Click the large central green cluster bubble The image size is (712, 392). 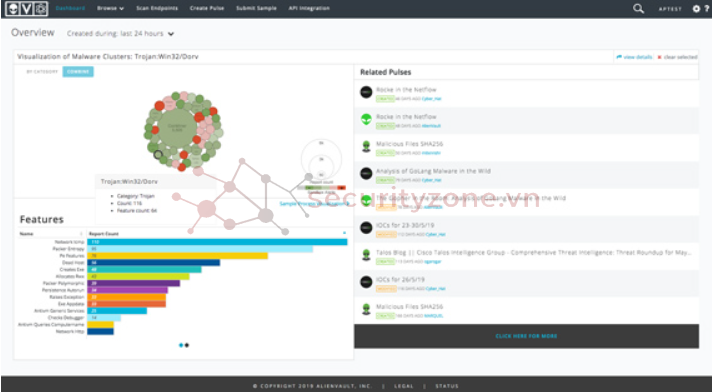click(x=177, y=128)
